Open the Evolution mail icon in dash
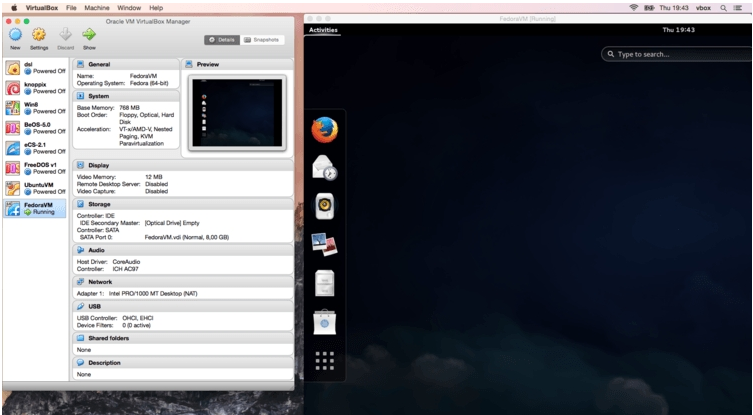The image size is (753, 415). coord(325,168)
